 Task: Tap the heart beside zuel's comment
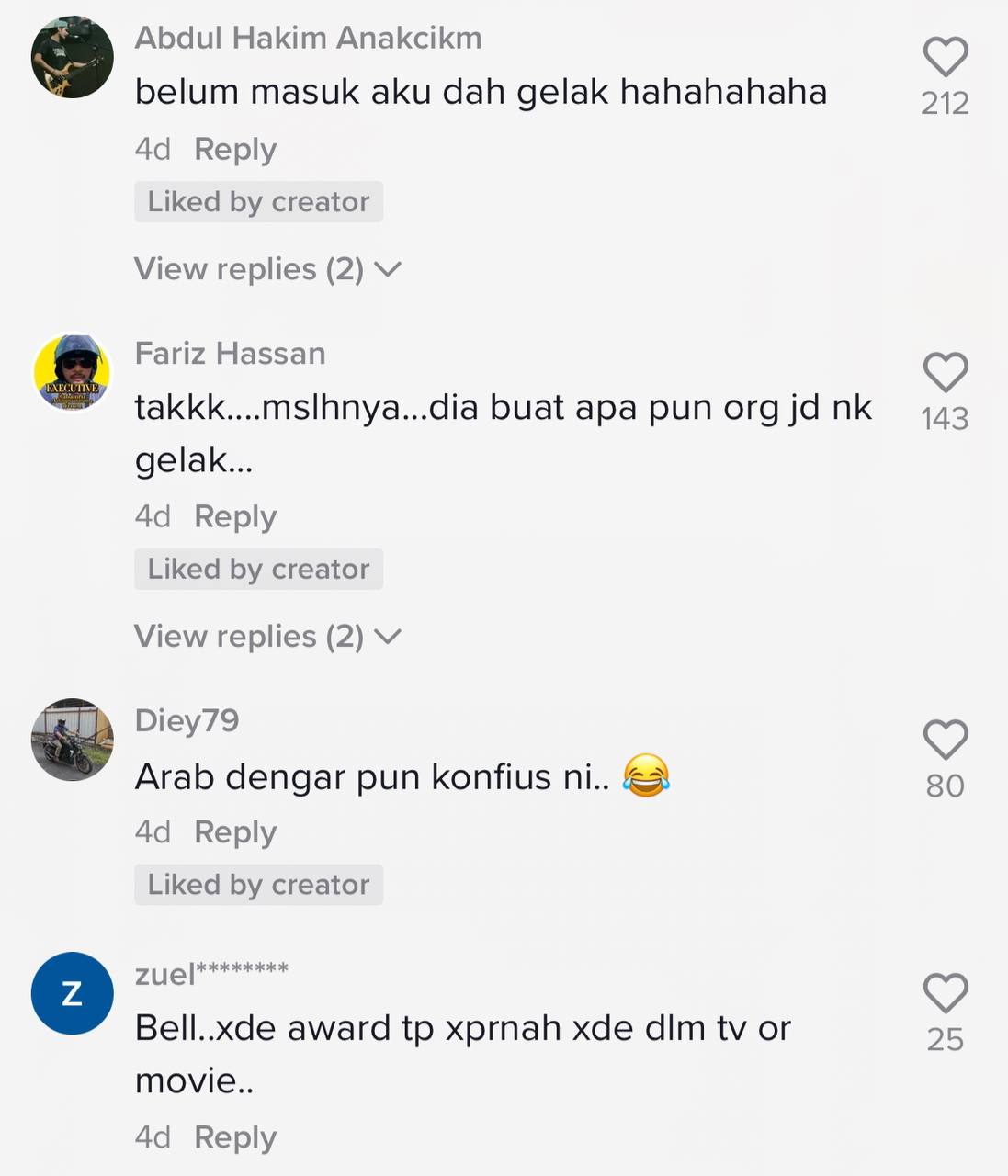point(946,993)
